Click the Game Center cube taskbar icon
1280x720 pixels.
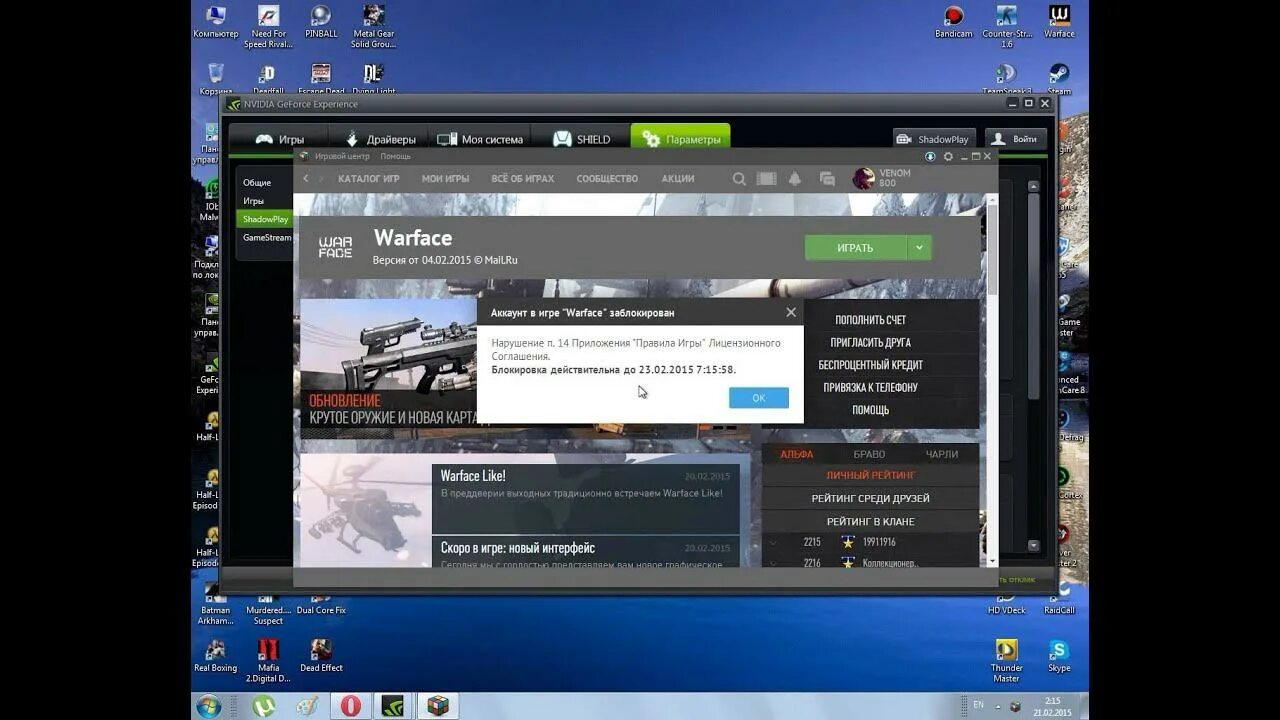(x=438, y=705)
